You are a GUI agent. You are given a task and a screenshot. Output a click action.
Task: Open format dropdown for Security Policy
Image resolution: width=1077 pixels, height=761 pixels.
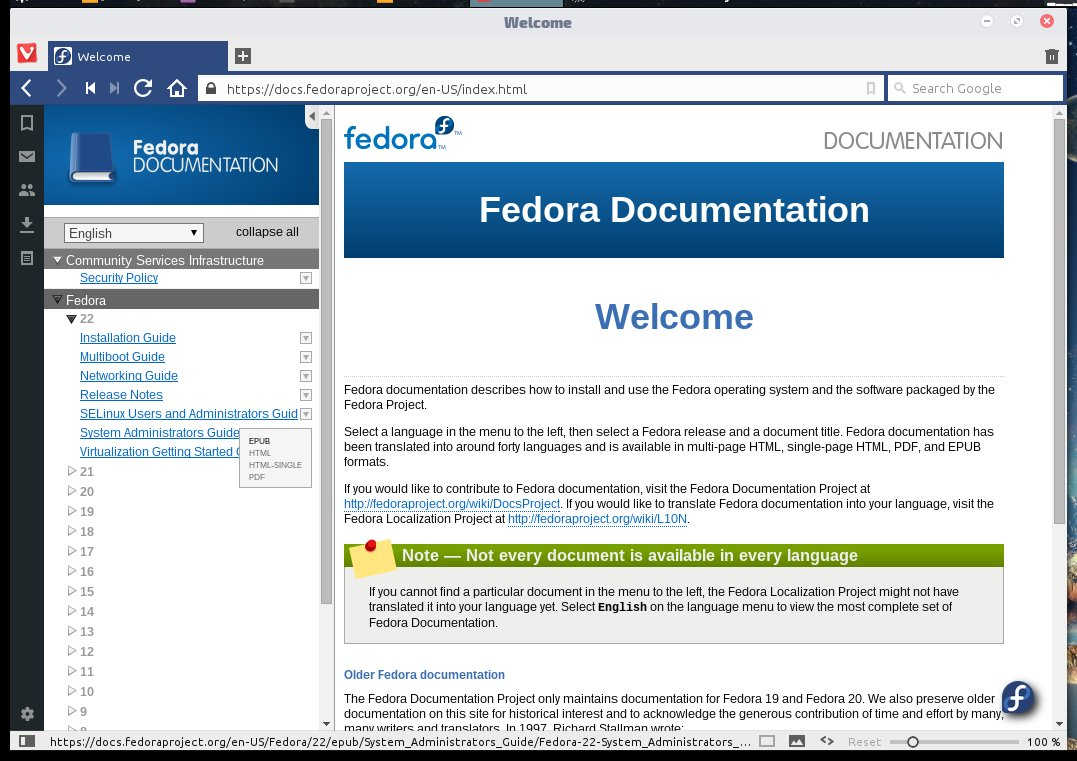[306, 278]
